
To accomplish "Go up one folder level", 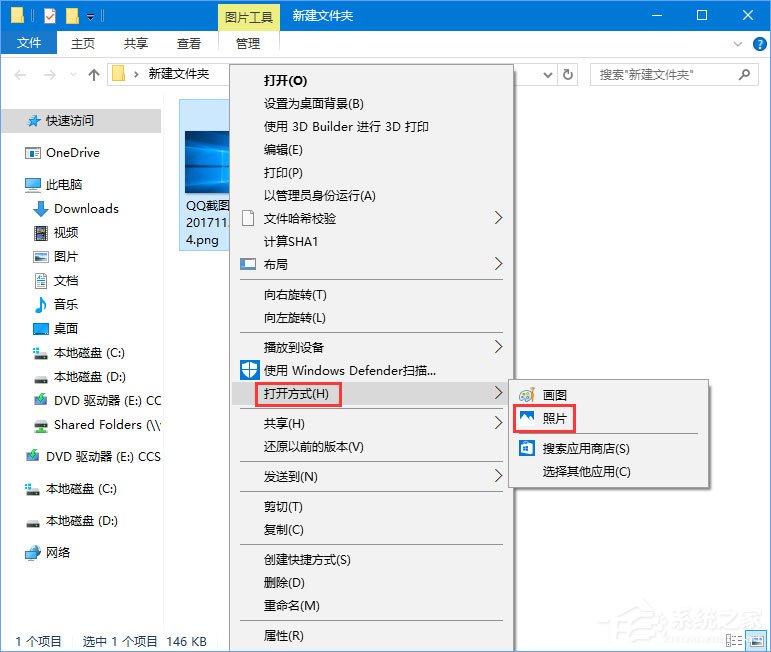I will (x=93, y=75).
